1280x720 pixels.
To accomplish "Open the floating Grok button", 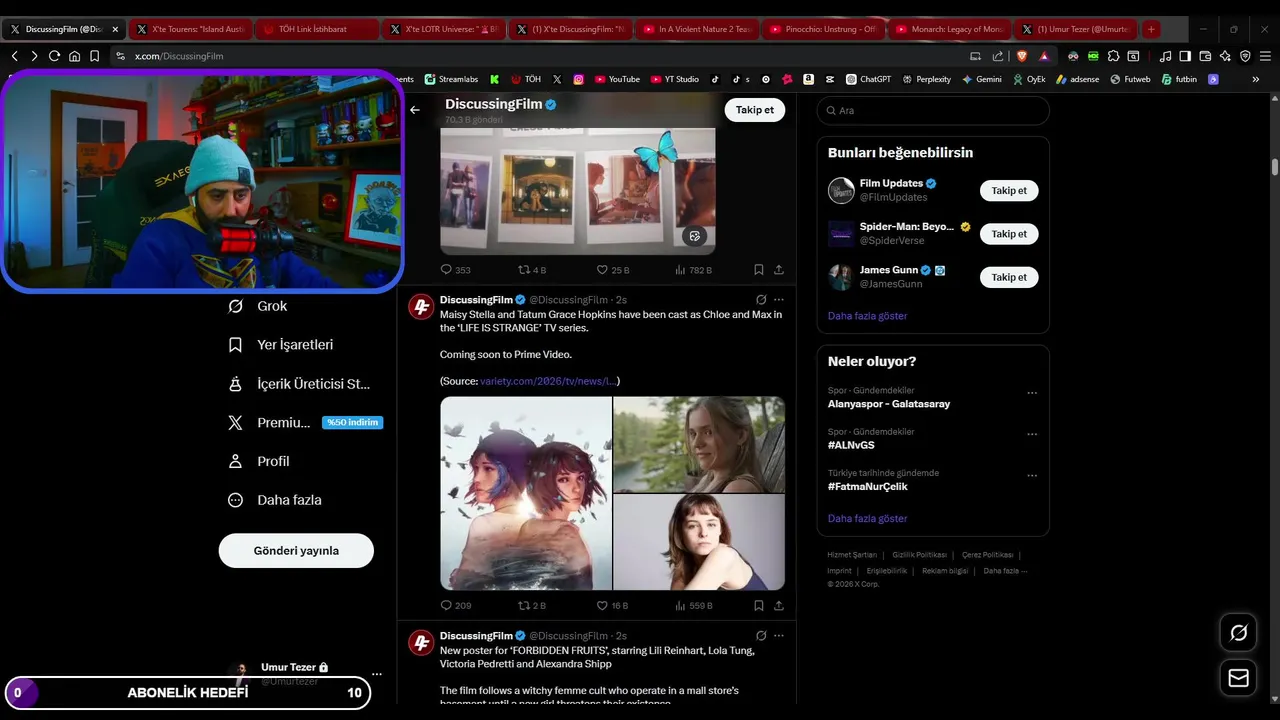I will pyautogui.click(x=1239, y=633).
